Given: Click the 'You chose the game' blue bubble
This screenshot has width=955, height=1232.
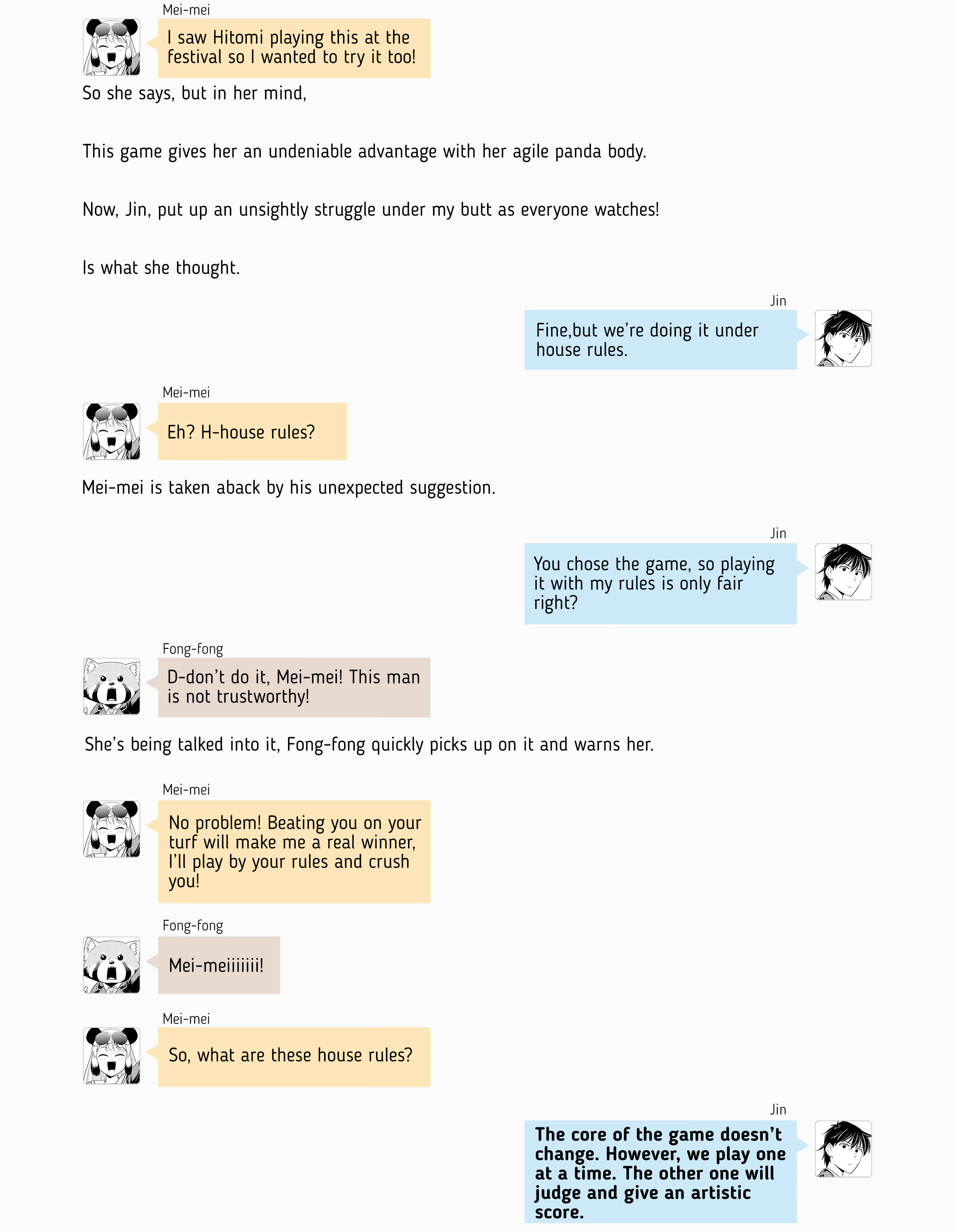Looking at the screenshot, I should [x=660, y=584].
